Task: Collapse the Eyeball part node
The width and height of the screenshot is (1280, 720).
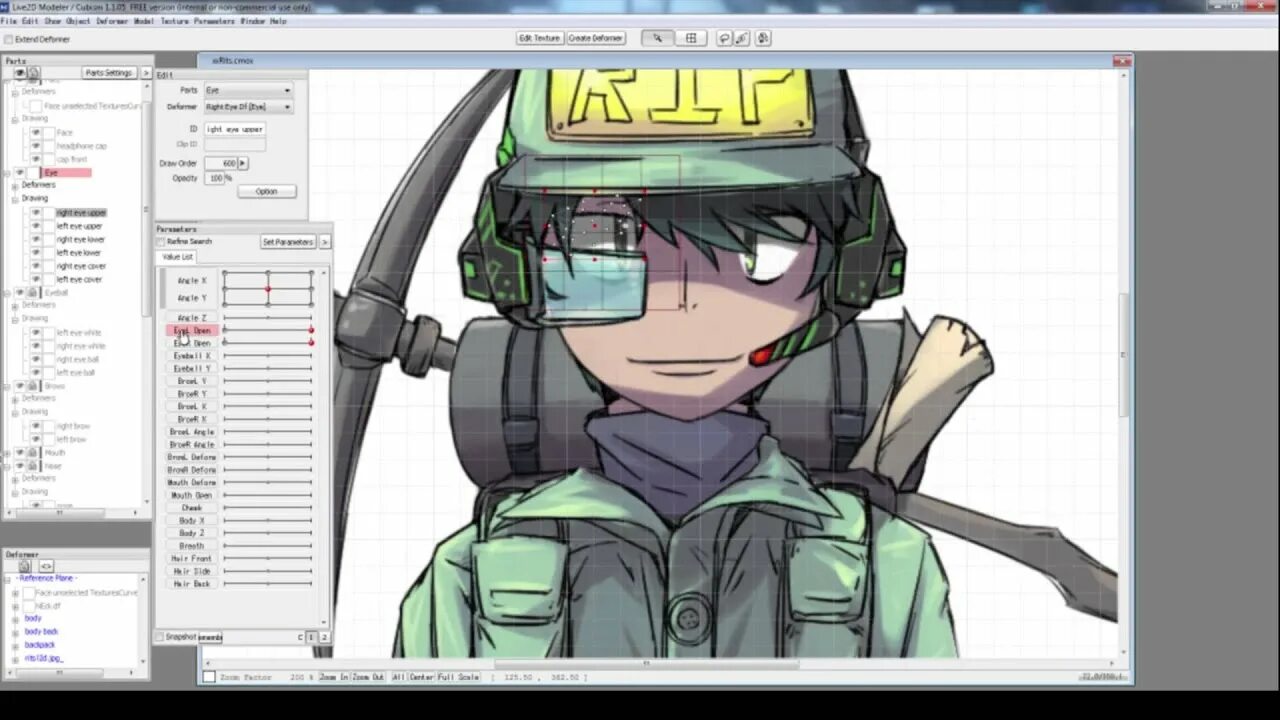Action: point(8,292)
